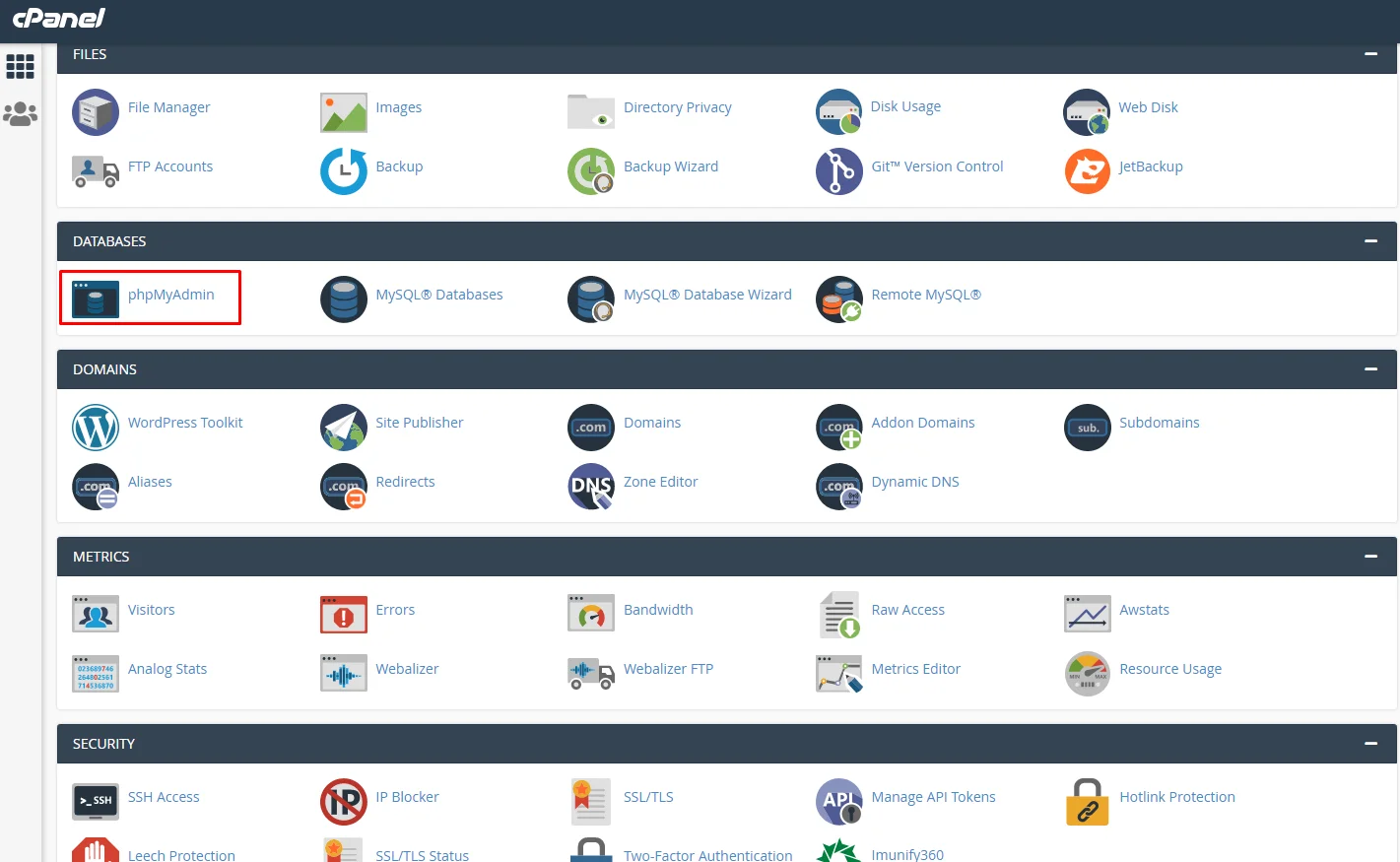This screenshot has height=862, width=1400.
Task: Open the WordPress Toolkit icon
Action: (96, 428)
